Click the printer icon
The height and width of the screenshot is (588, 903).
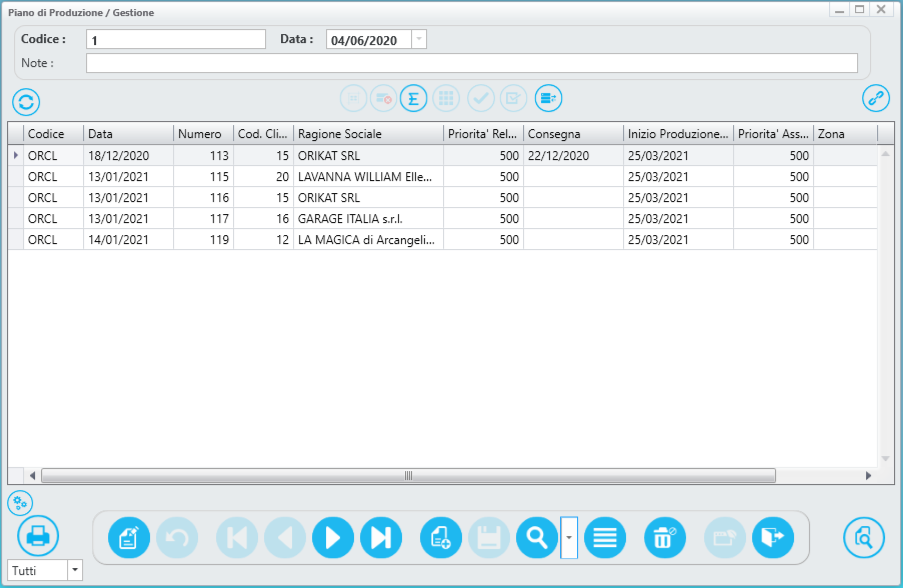coord(38,536)
